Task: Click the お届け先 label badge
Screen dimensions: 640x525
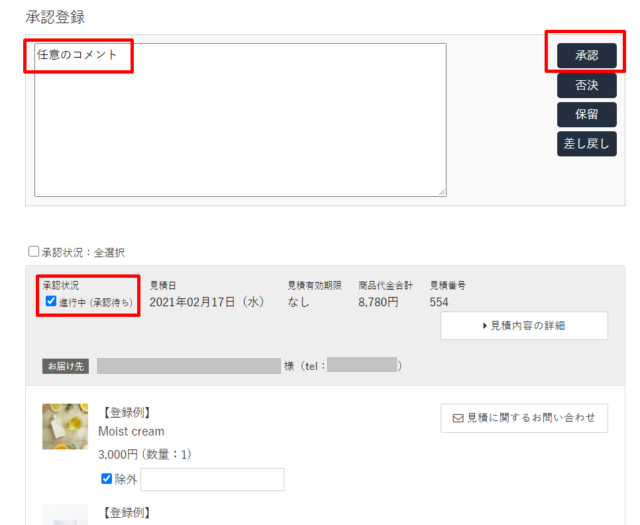Action: point(65,366)
